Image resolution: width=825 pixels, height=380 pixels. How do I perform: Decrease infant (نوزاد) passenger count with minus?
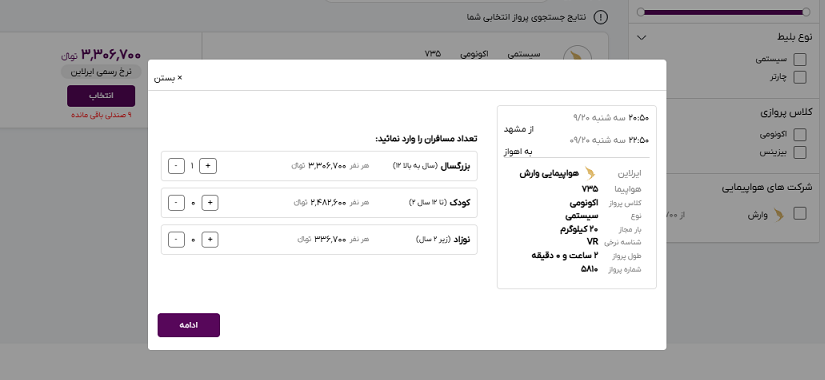176,239
